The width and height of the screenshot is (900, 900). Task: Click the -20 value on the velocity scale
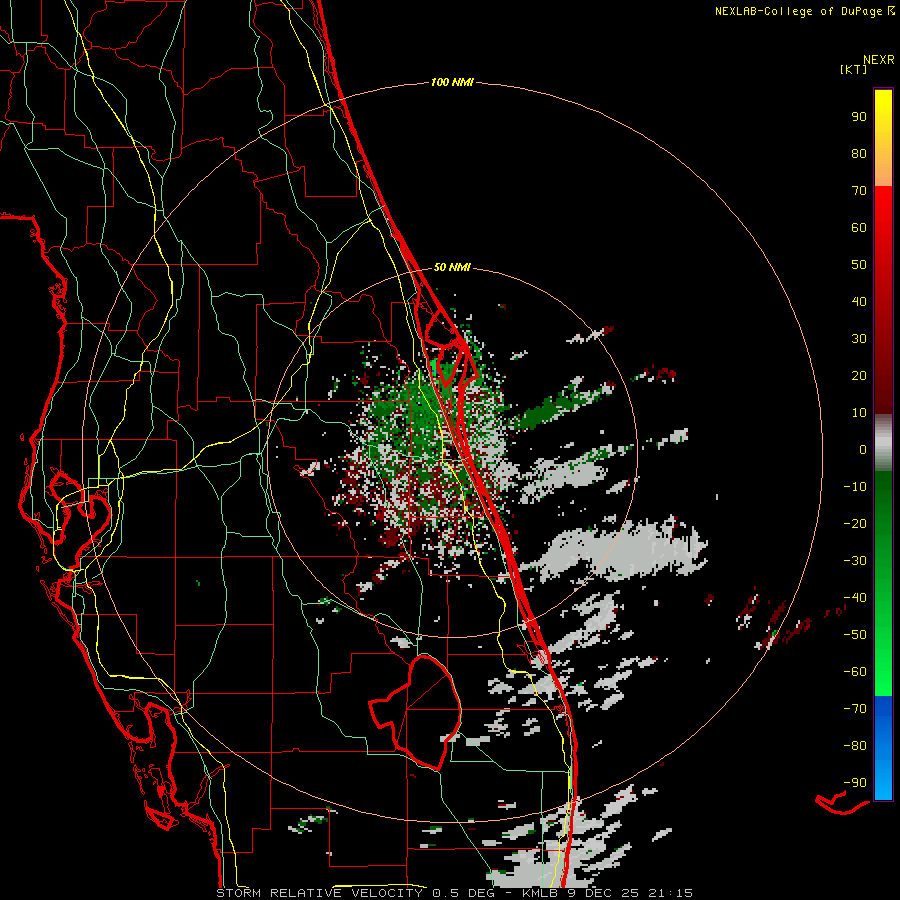[855, 523]
